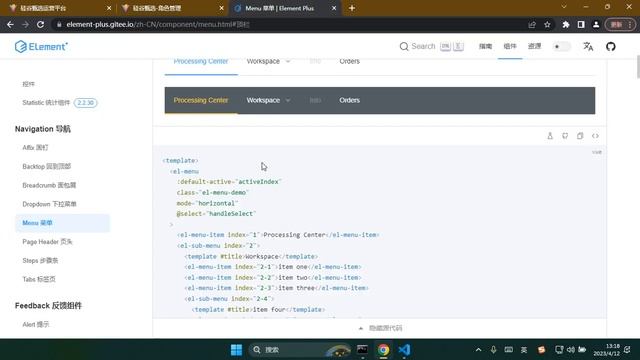Toggle the dark mode switch
Image resolution: width=640 pixels, height=360 pixels.
561,47
